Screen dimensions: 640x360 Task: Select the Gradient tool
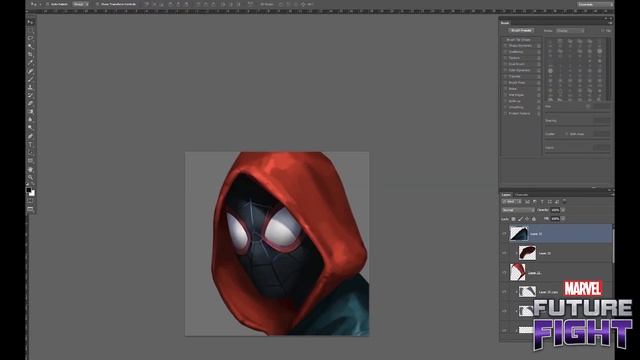(31, 112)
